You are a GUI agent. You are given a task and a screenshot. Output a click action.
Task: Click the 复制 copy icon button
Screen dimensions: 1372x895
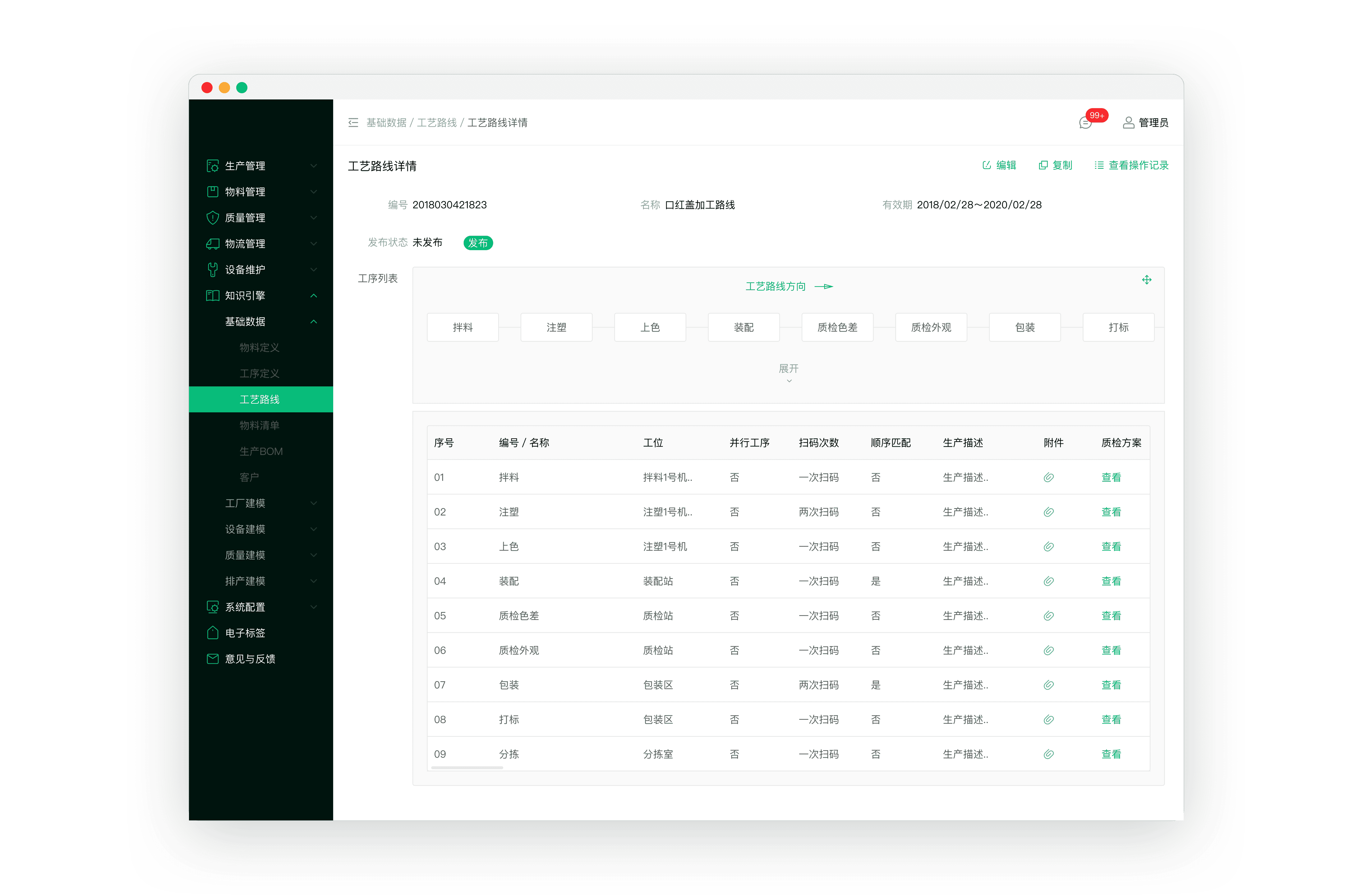tap(1055, 165)
